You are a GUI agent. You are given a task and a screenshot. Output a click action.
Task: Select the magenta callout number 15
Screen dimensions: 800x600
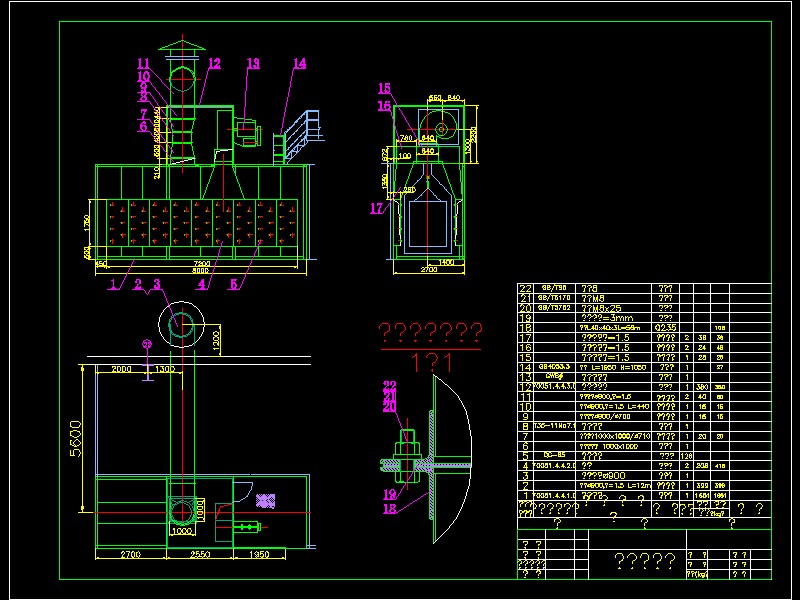384,89
